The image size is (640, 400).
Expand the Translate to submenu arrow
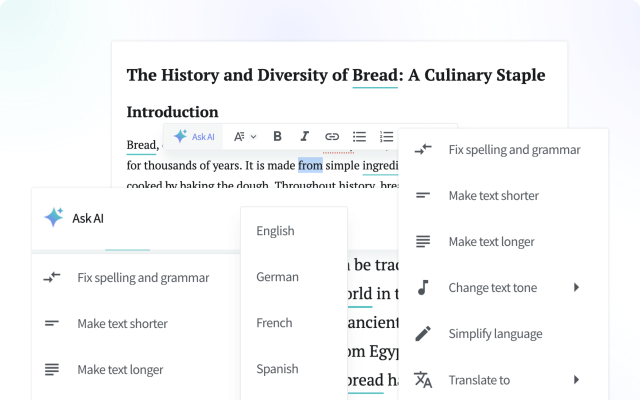(x=576, y=380)
